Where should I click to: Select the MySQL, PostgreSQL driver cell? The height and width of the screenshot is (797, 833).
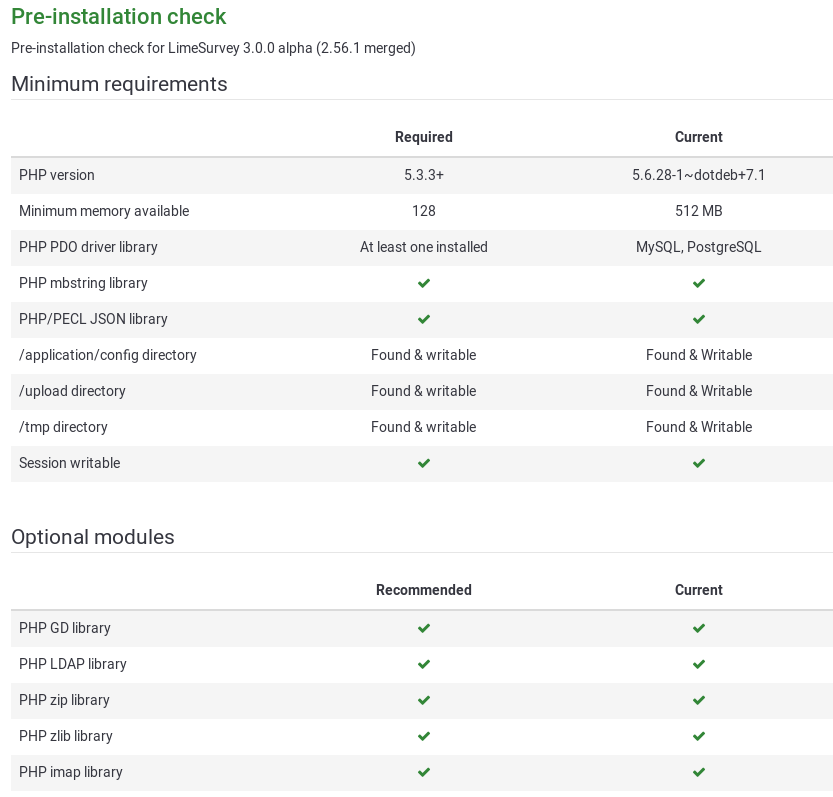tap(698, 247)
